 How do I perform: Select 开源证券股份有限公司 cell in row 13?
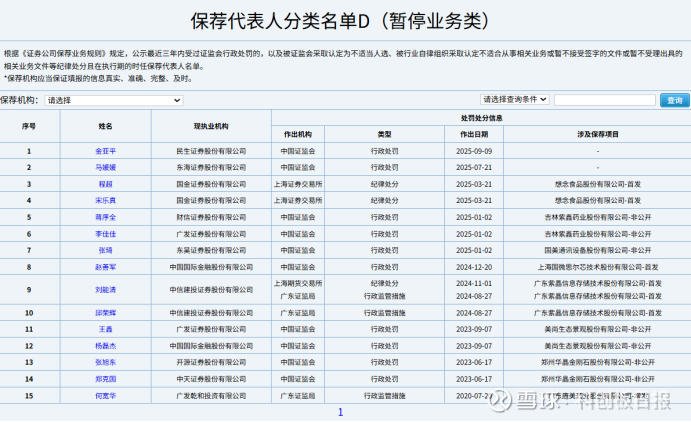[x=211, y=362]
